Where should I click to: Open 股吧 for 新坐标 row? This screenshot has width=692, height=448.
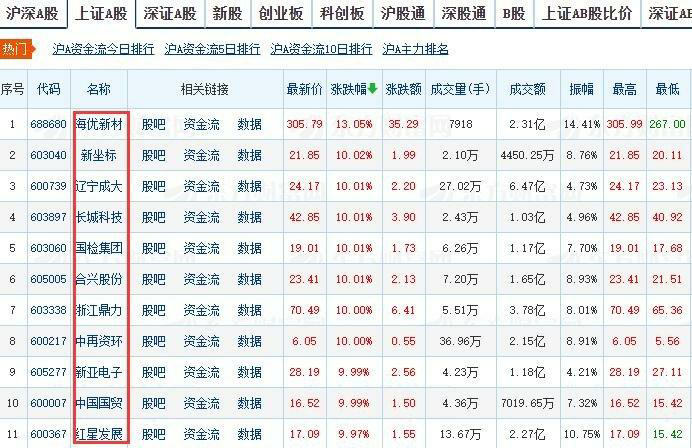coord(154,155)
